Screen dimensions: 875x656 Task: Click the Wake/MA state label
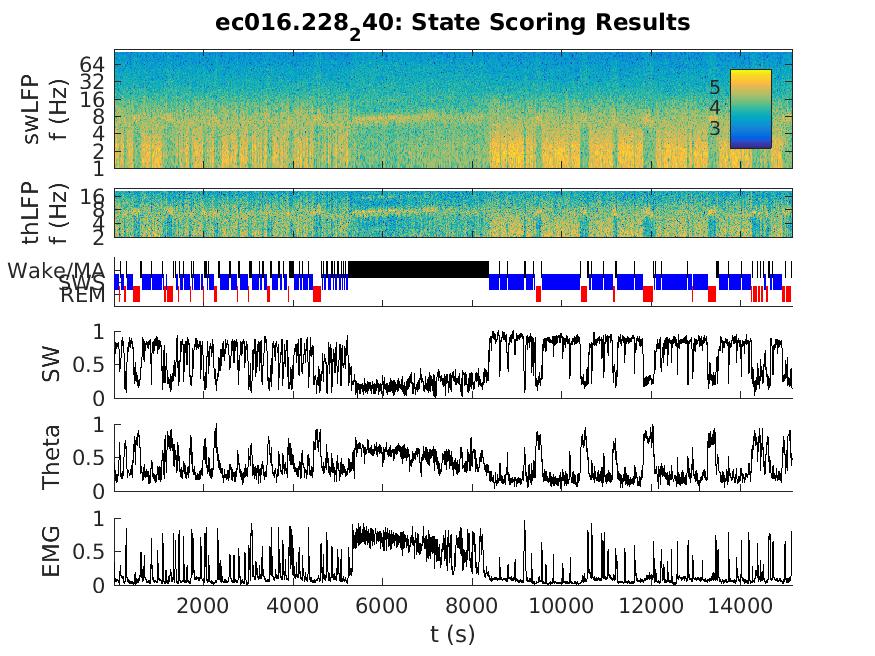tap(56, 270)
